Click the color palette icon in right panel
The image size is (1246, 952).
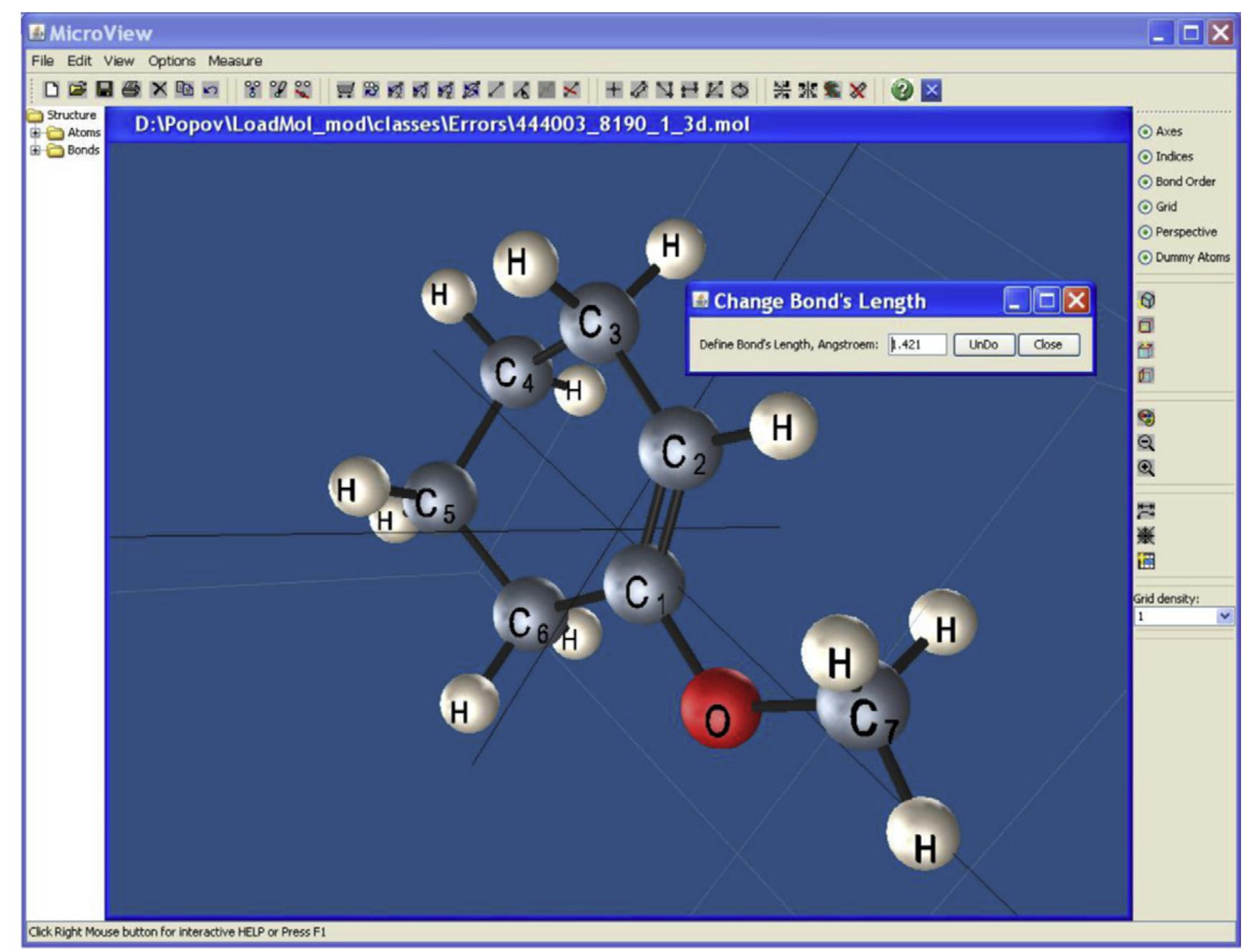coord(1146,418)
